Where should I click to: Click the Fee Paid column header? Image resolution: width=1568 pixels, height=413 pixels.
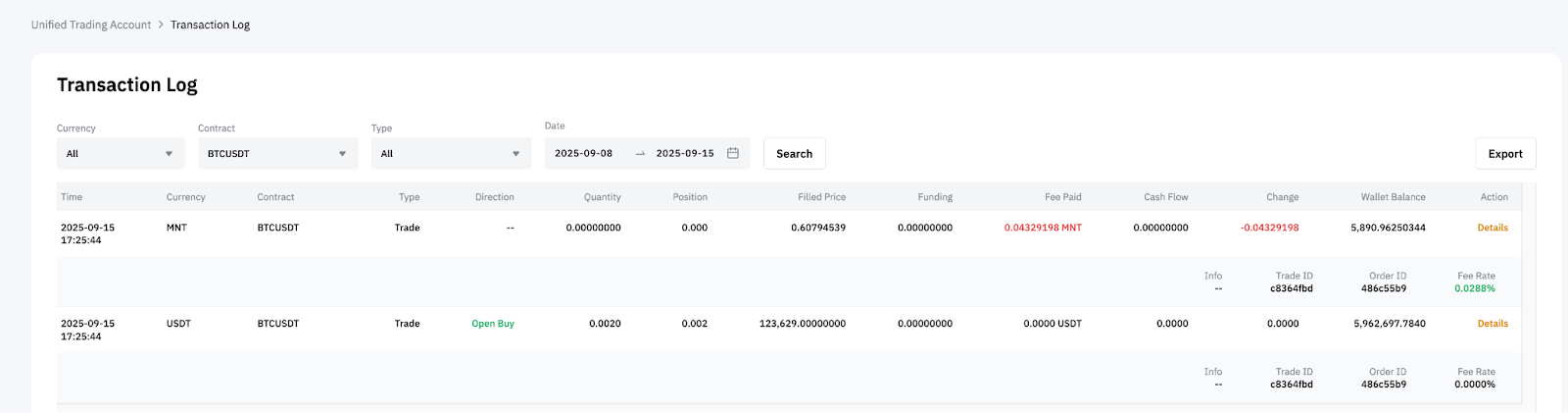1062,197
